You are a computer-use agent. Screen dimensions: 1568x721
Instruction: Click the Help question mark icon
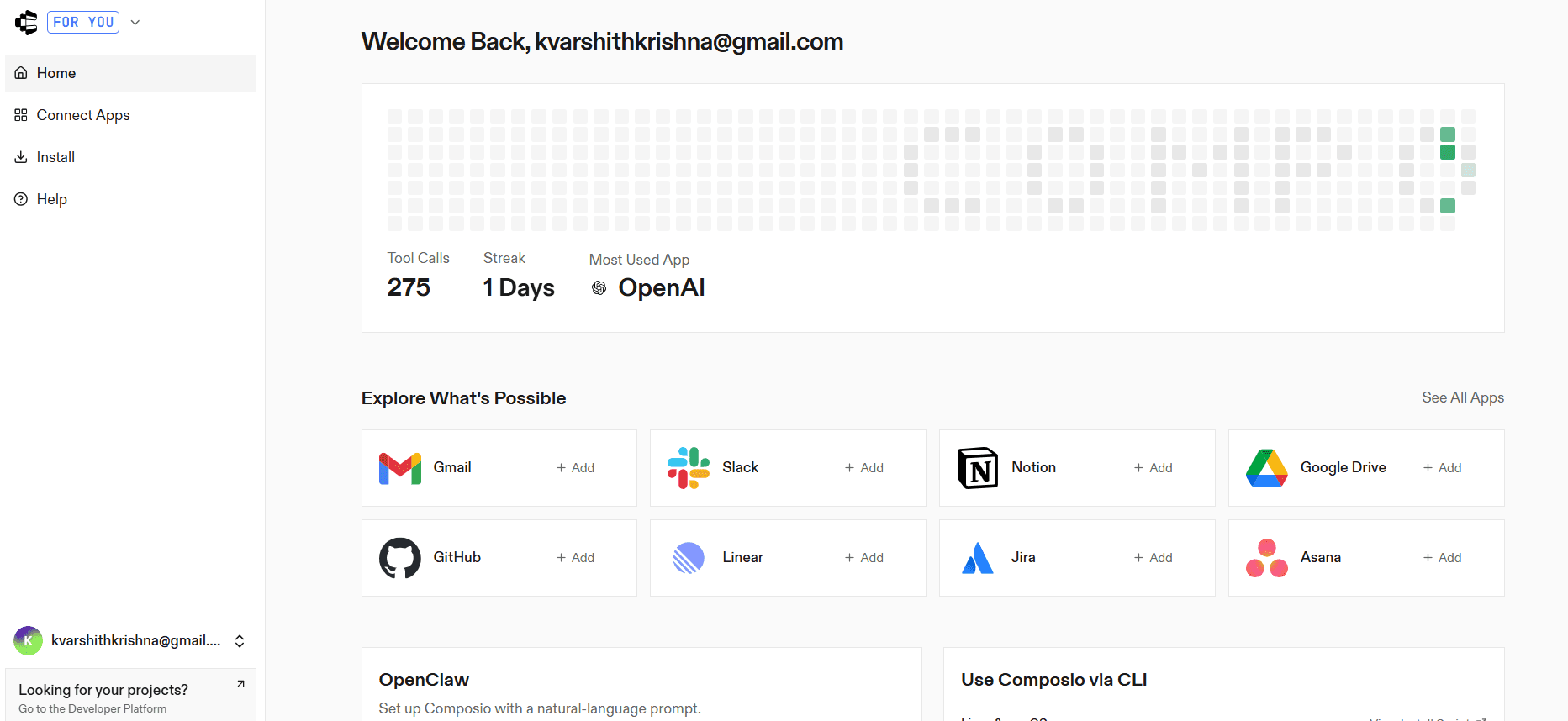21,199
